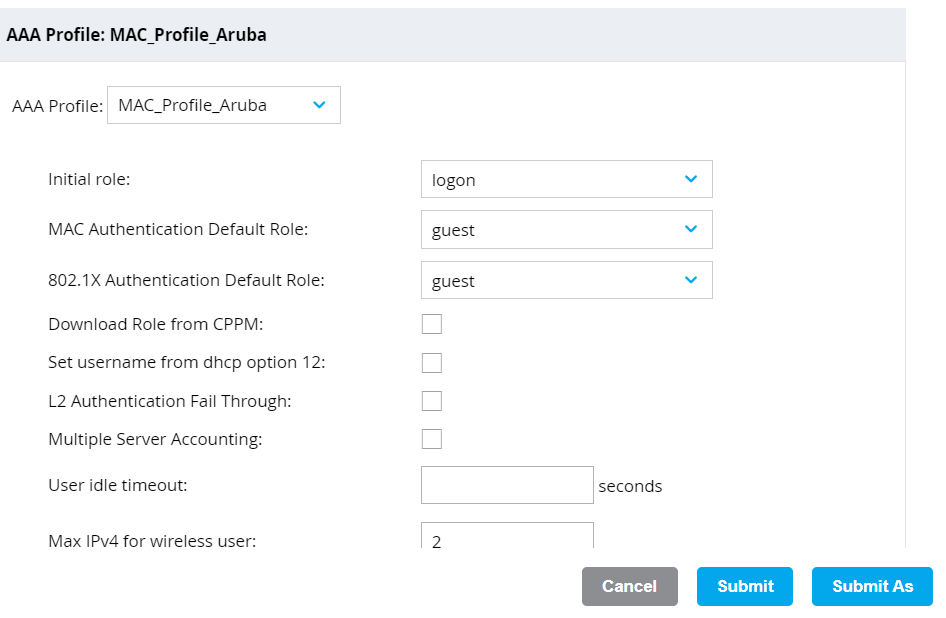
Task: Expand MAC Authentication Default Role 'guest' list
Action: 567,229
